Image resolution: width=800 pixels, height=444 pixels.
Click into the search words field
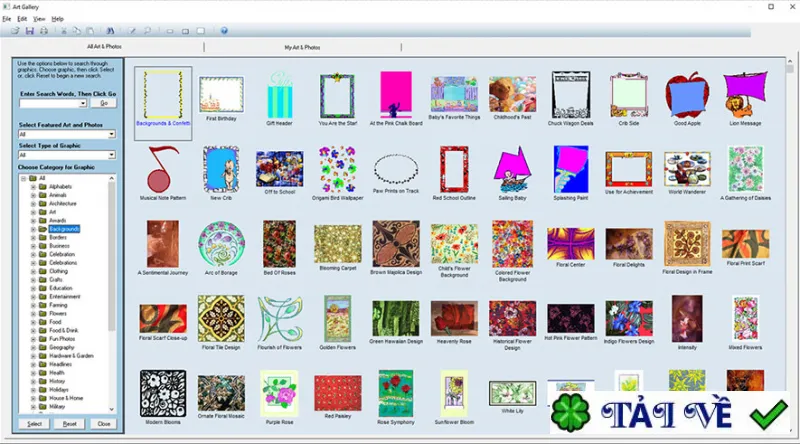click(x=49, y=103)
